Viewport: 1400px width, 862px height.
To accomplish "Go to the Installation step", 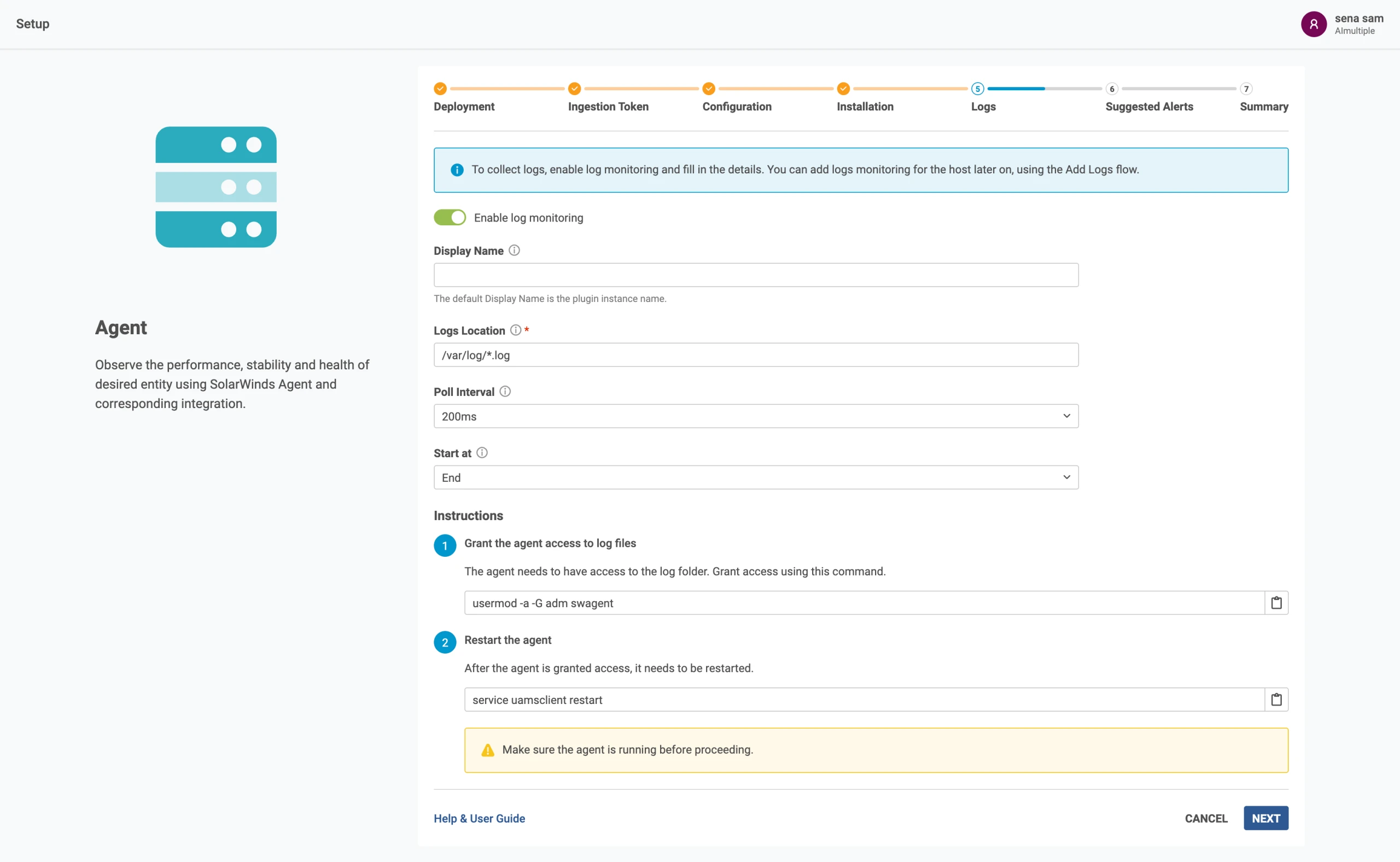I will coord(865,107).
